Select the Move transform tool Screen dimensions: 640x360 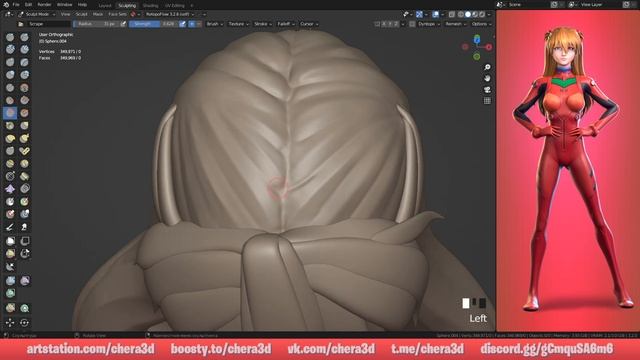[x=10, y=322]
